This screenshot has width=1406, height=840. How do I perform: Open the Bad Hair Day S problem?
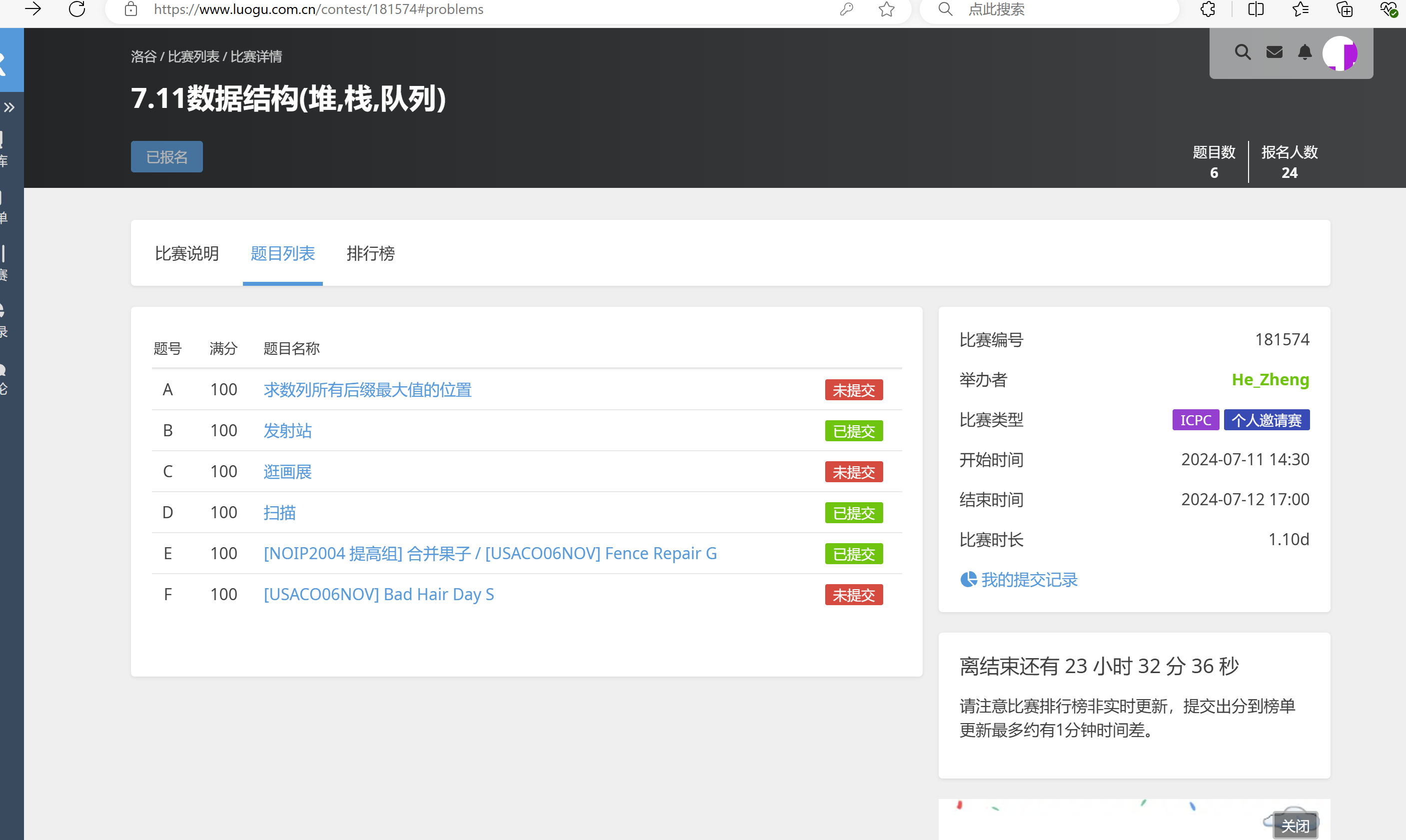tap(379, 594)
